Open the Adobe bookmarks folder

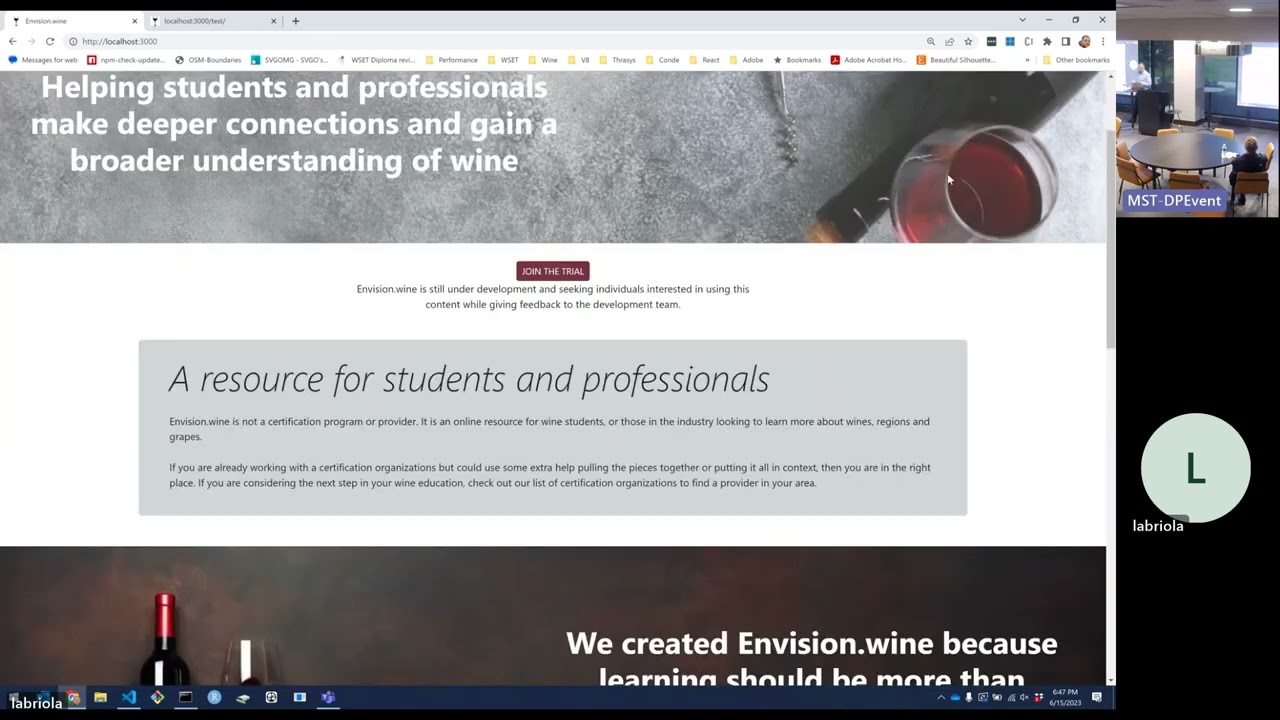pyautogui.click(x=746, y=60)
